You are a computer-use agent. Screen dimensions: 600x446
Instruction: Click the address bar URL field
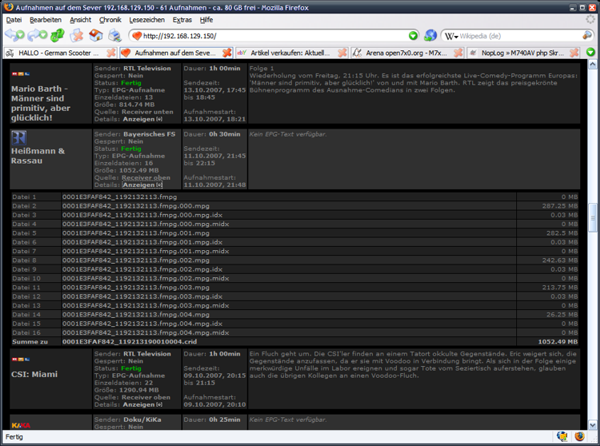(274, 36)
